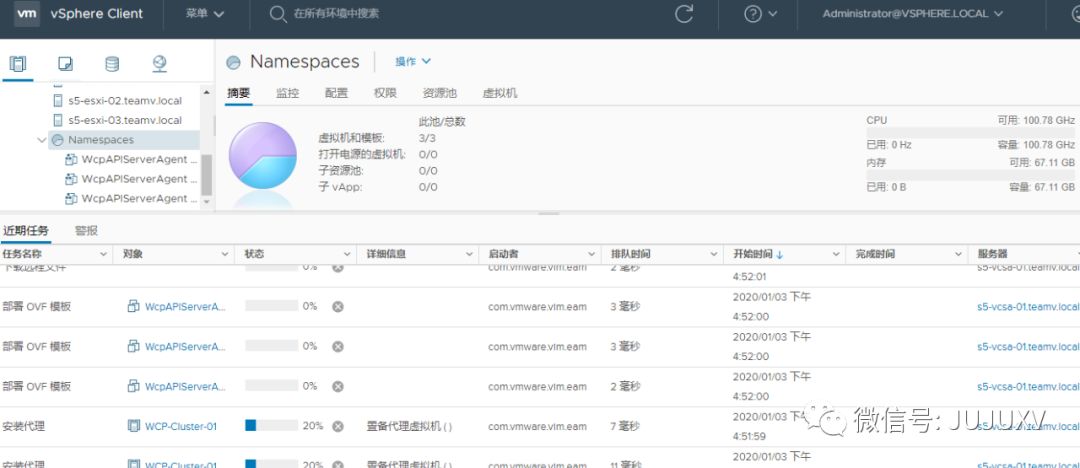Select Namespaces resource pool in tree
This screenshot has width=1080, height=468.
pyautogui.click(x=101, y=140)
